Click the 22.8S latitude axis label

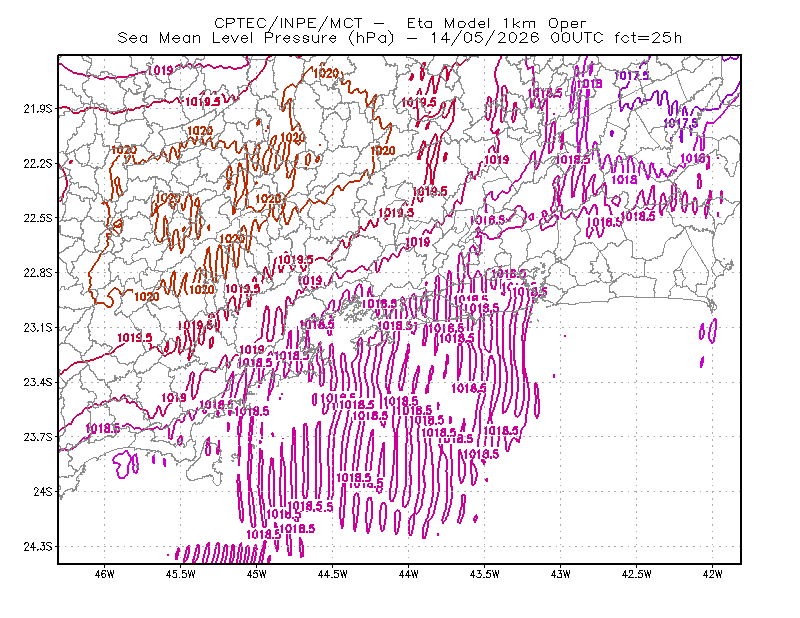pos(38,273)
